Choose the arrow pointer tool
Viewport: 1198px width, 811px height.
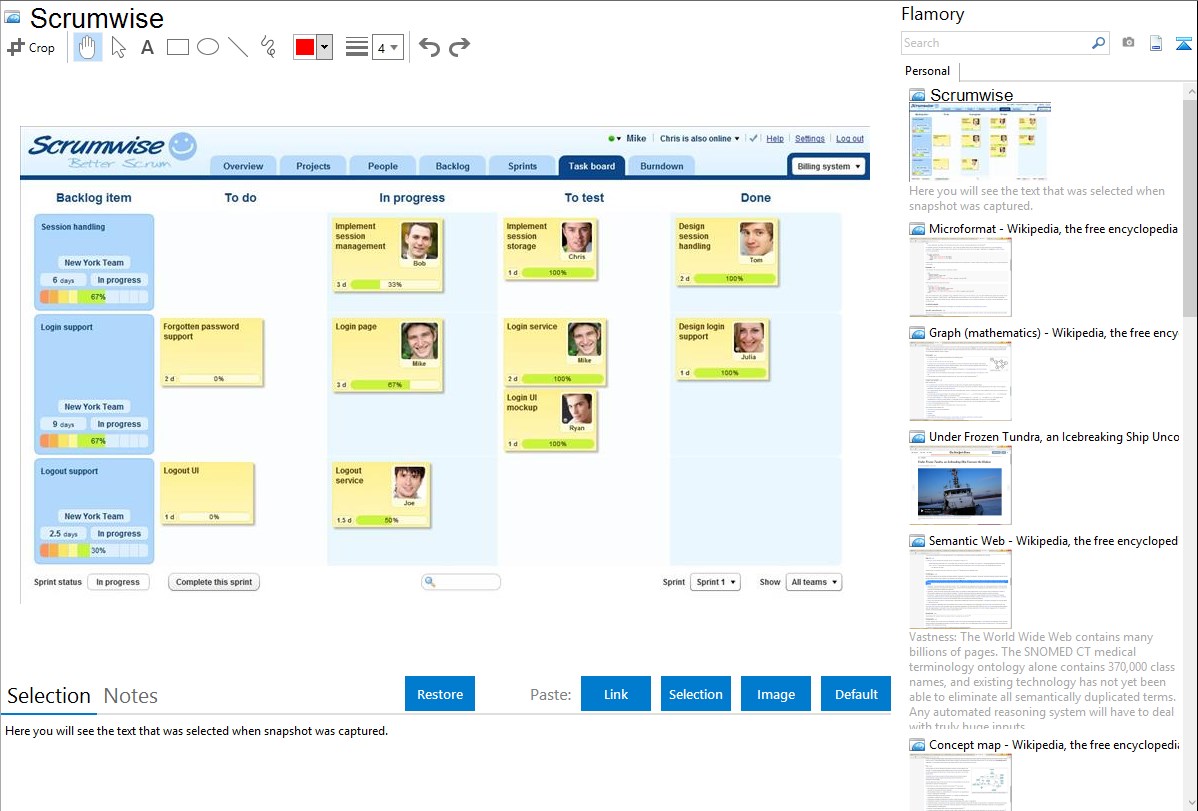coord(118,47)
